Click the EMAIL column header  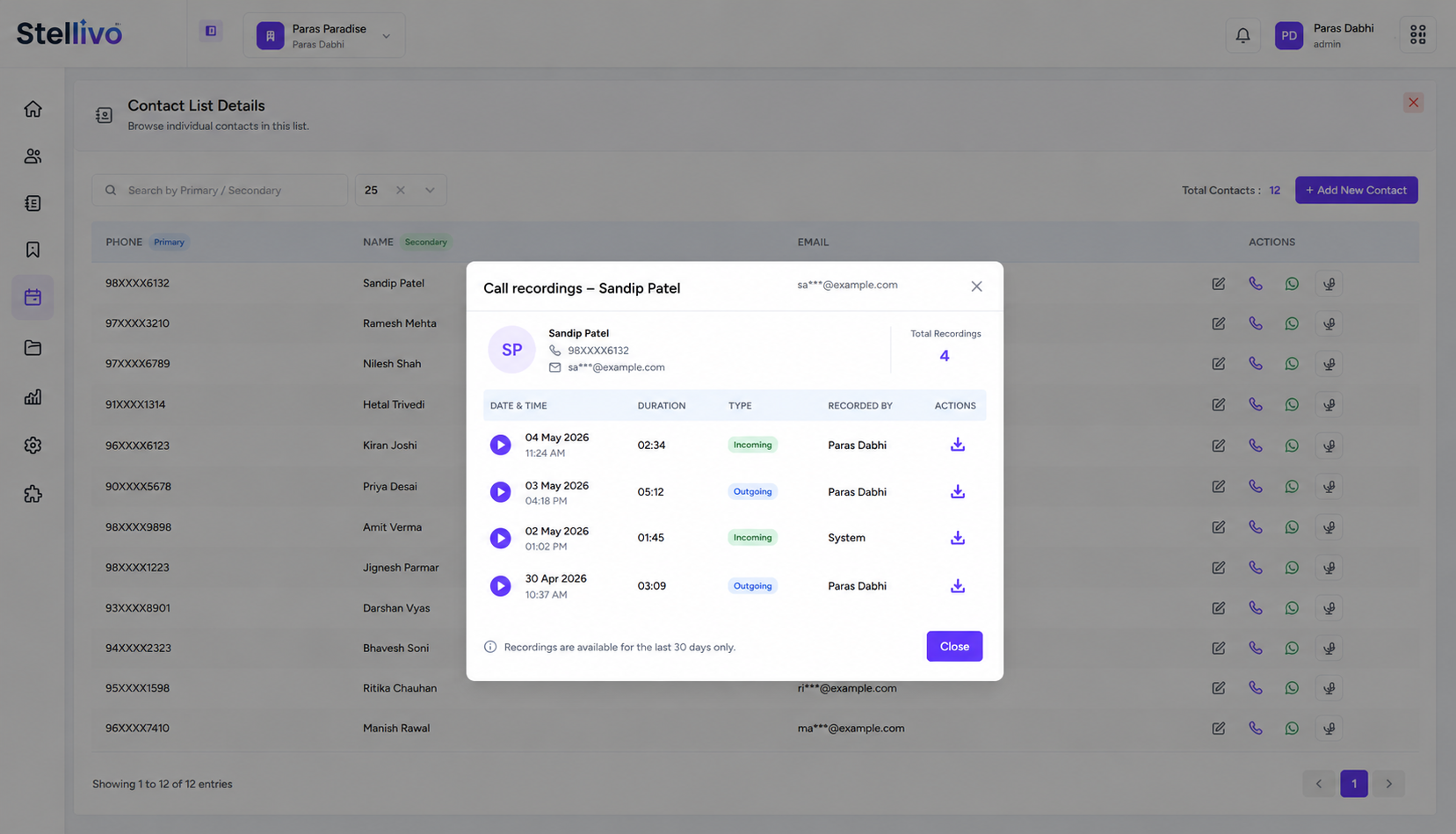point(813,243)
